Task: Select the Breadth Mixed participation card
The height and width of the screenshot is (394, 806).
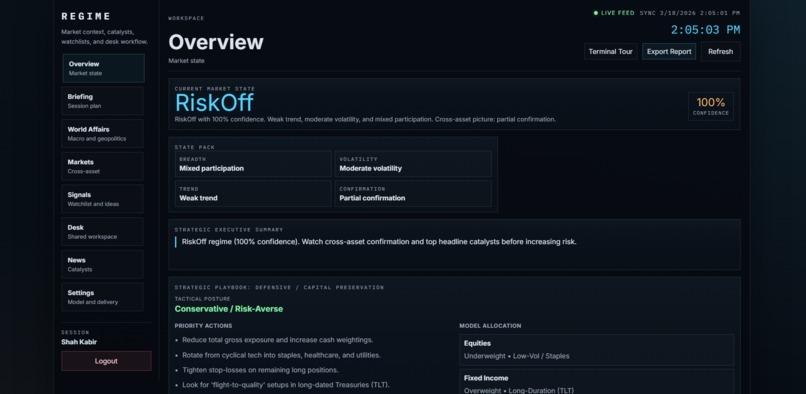Action: [x=253, y=164]
